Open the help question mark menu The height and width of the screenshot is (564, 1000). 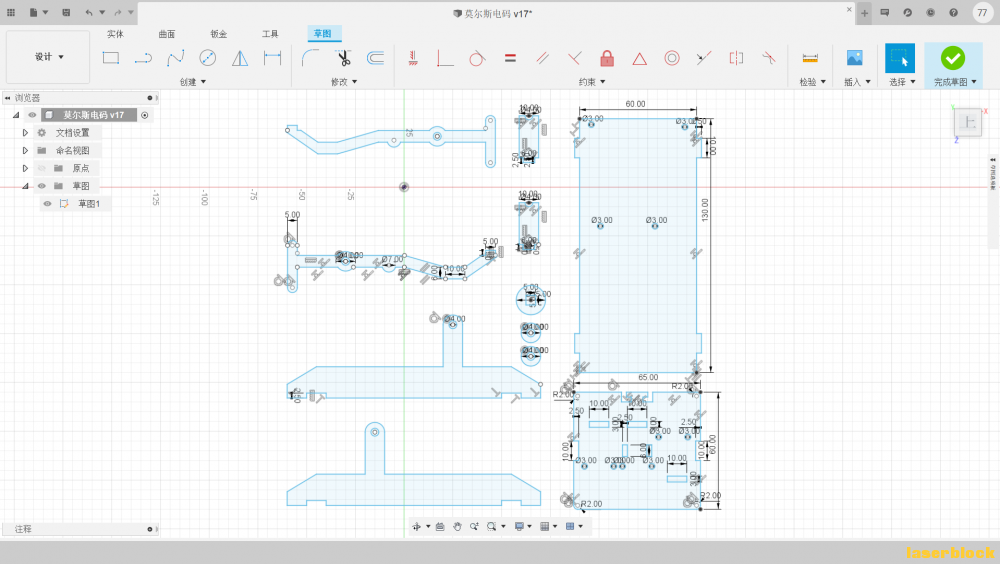point(953,13)
